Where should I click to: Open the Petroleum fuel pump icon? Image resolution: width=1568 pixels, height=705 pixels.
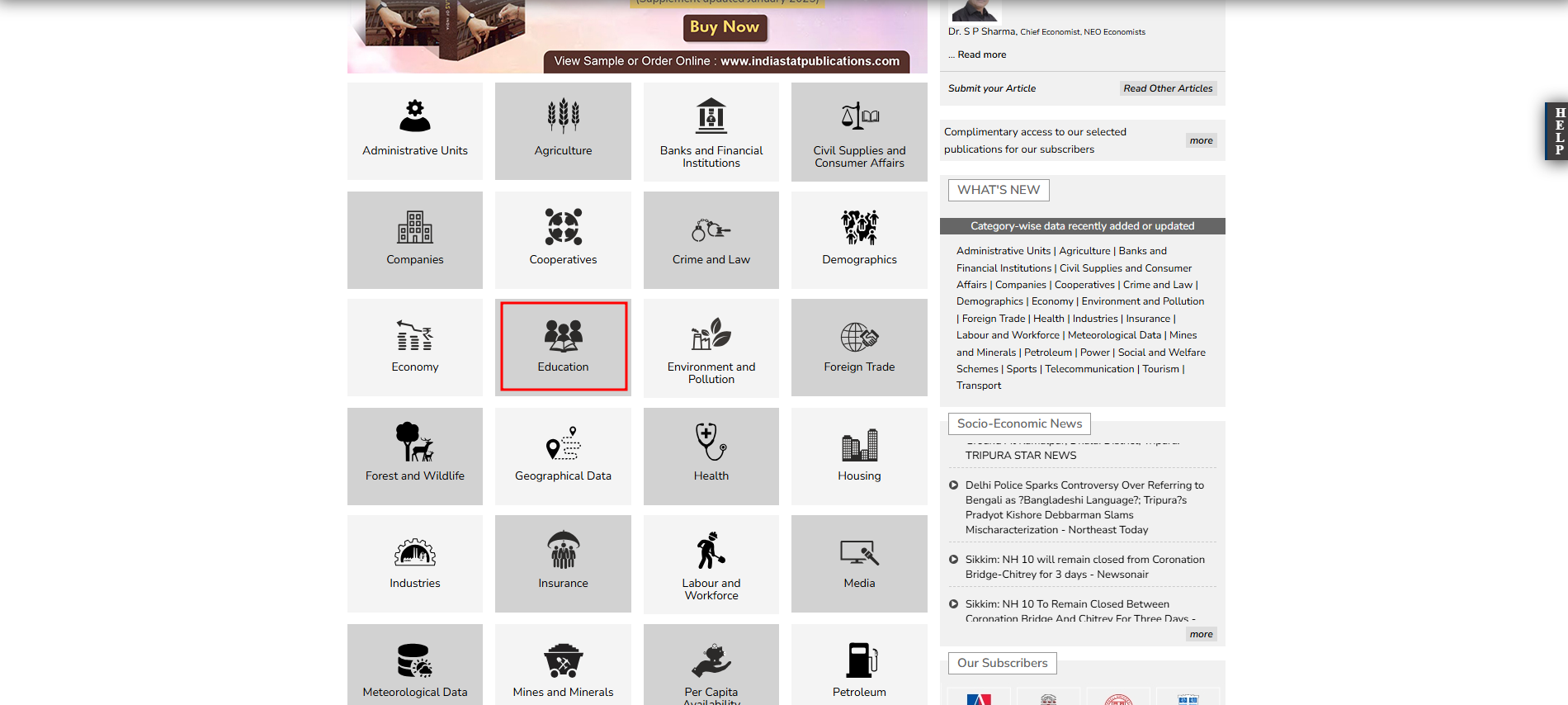859,660
